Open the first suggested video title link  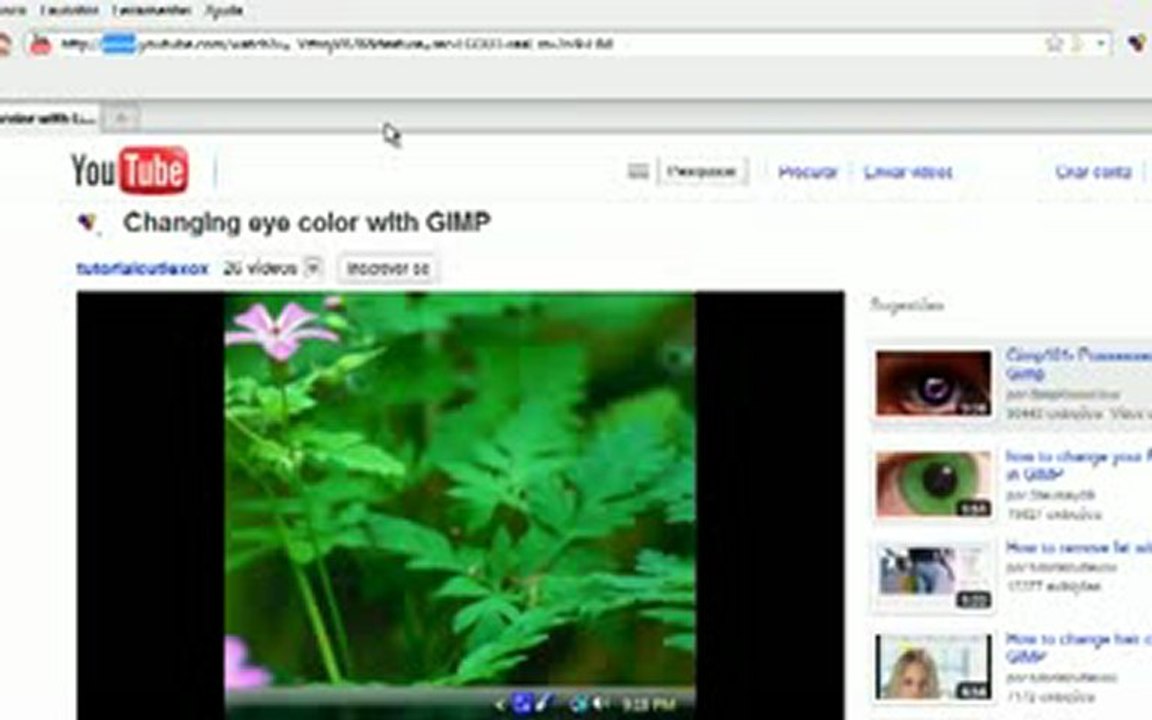[1079, 364]
